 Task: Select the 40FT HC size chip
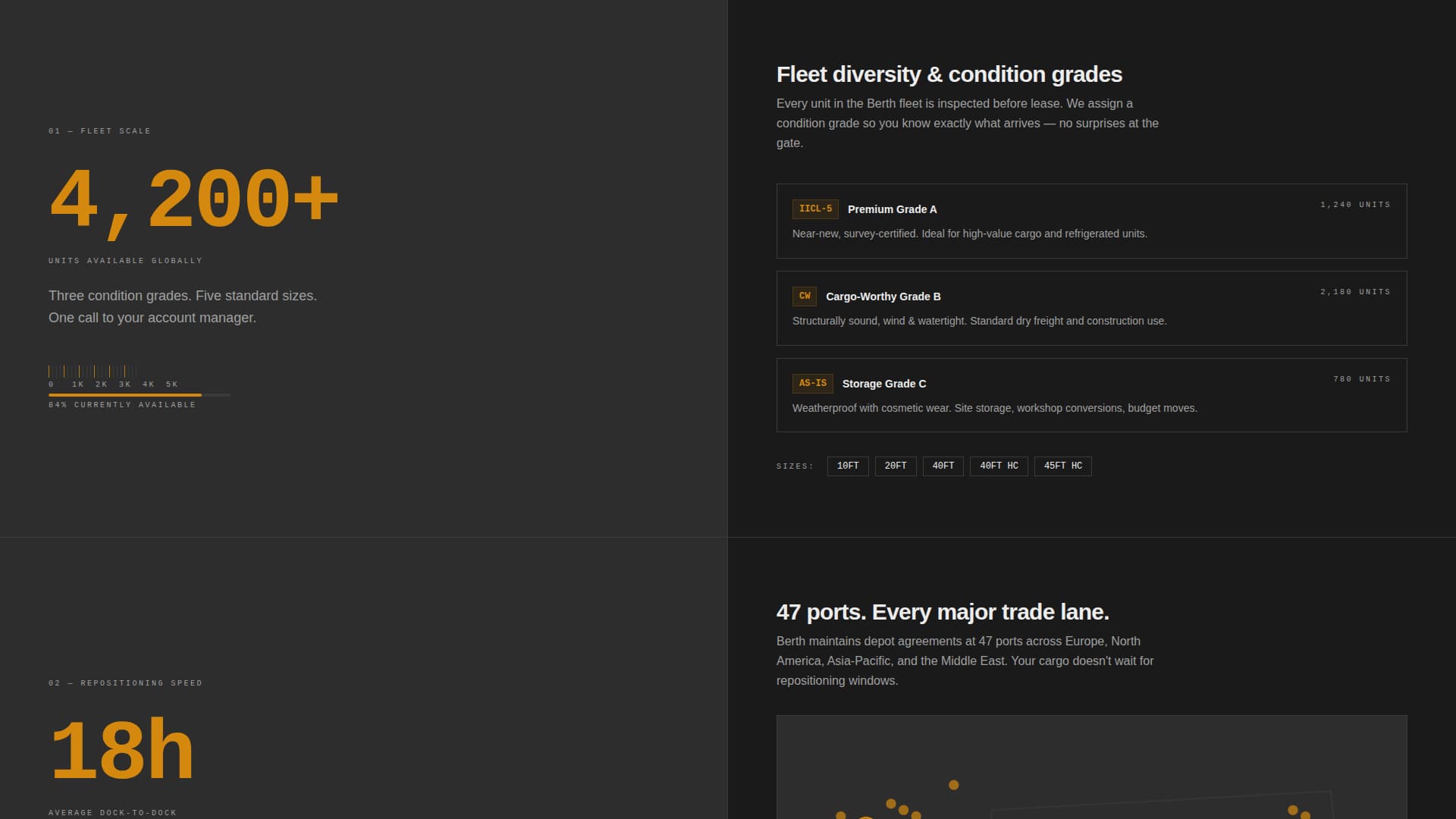click(998, 466)
